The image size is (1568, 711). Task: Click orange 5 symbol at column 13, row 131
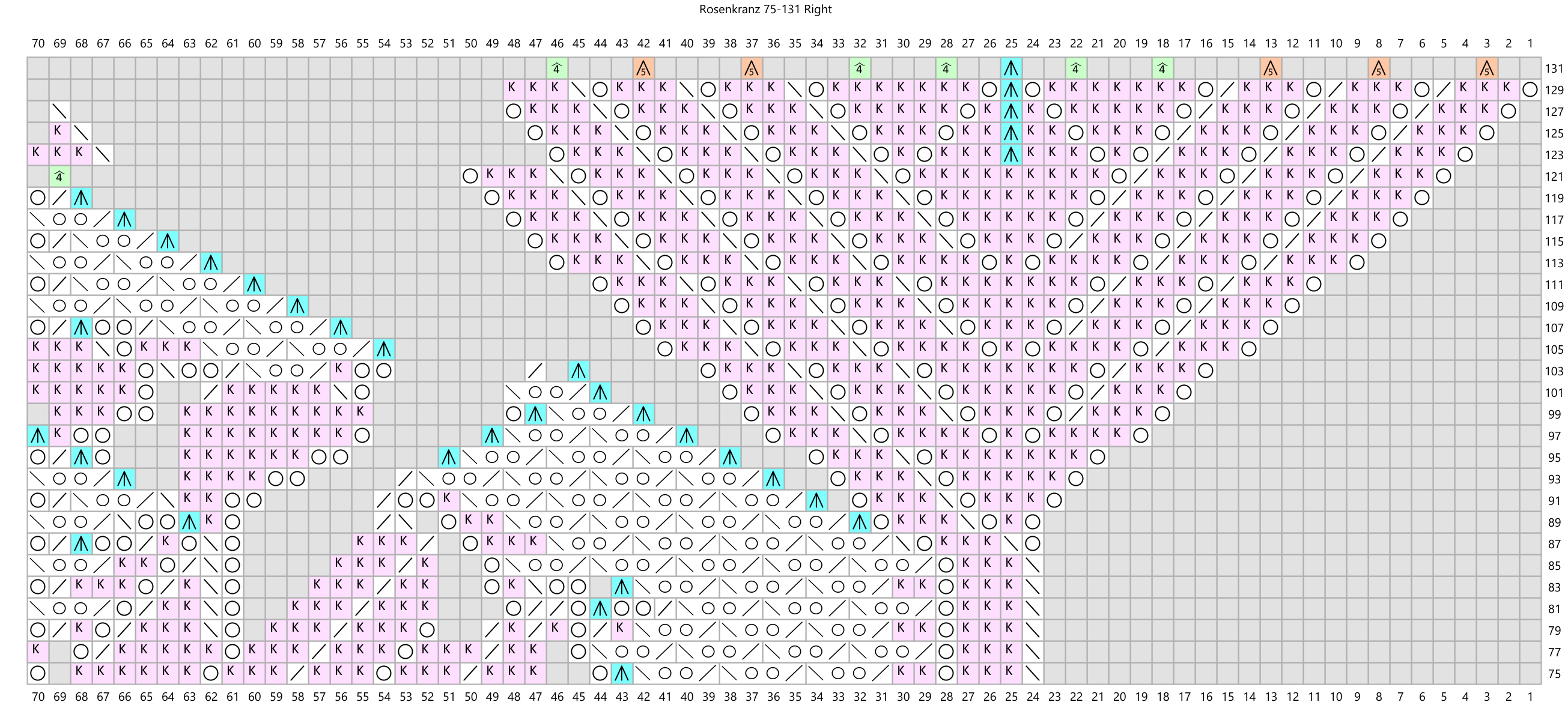(1271, 68)
